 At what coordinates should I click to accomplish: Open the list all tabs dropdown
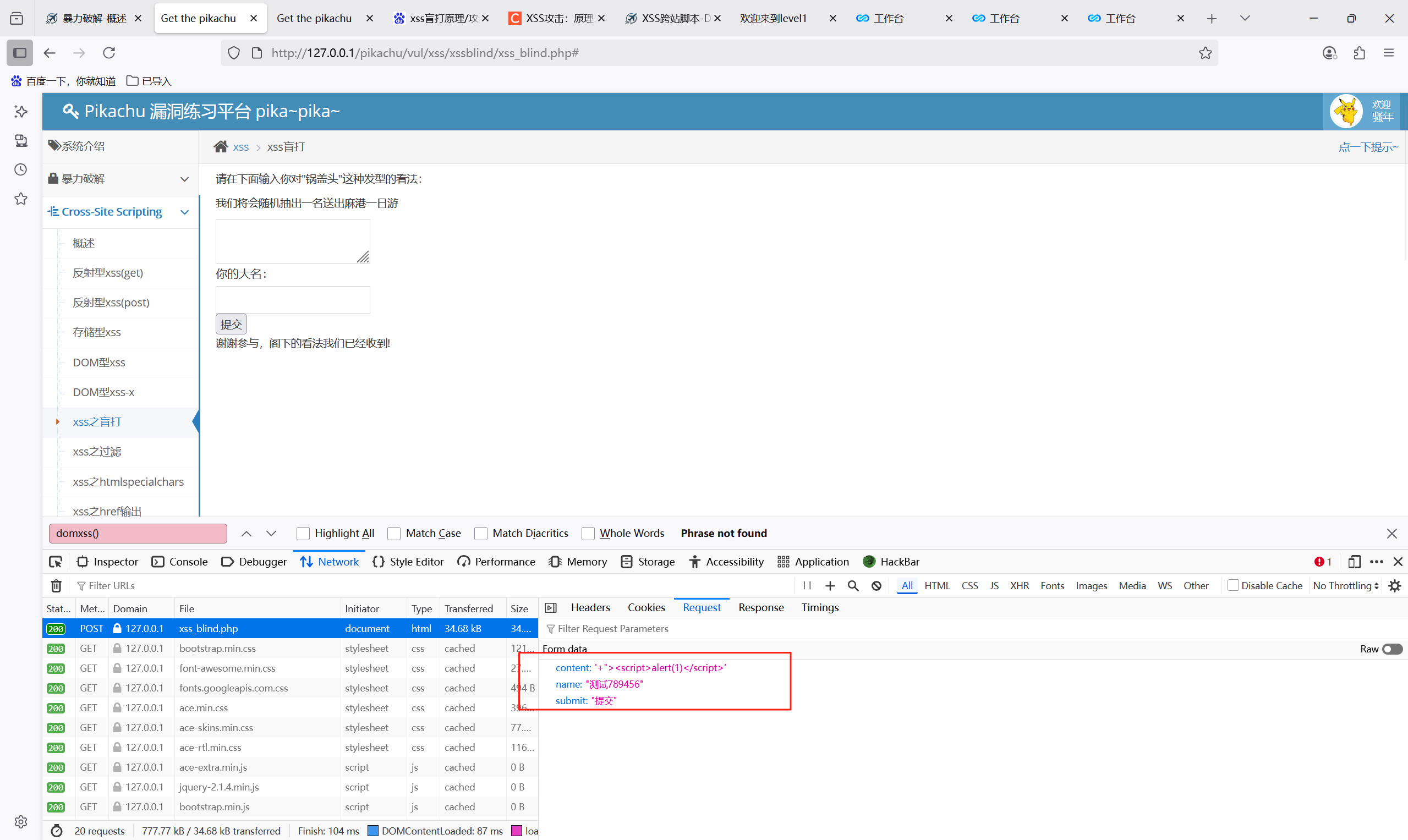pyautogui.click(x=1245, y=19)
